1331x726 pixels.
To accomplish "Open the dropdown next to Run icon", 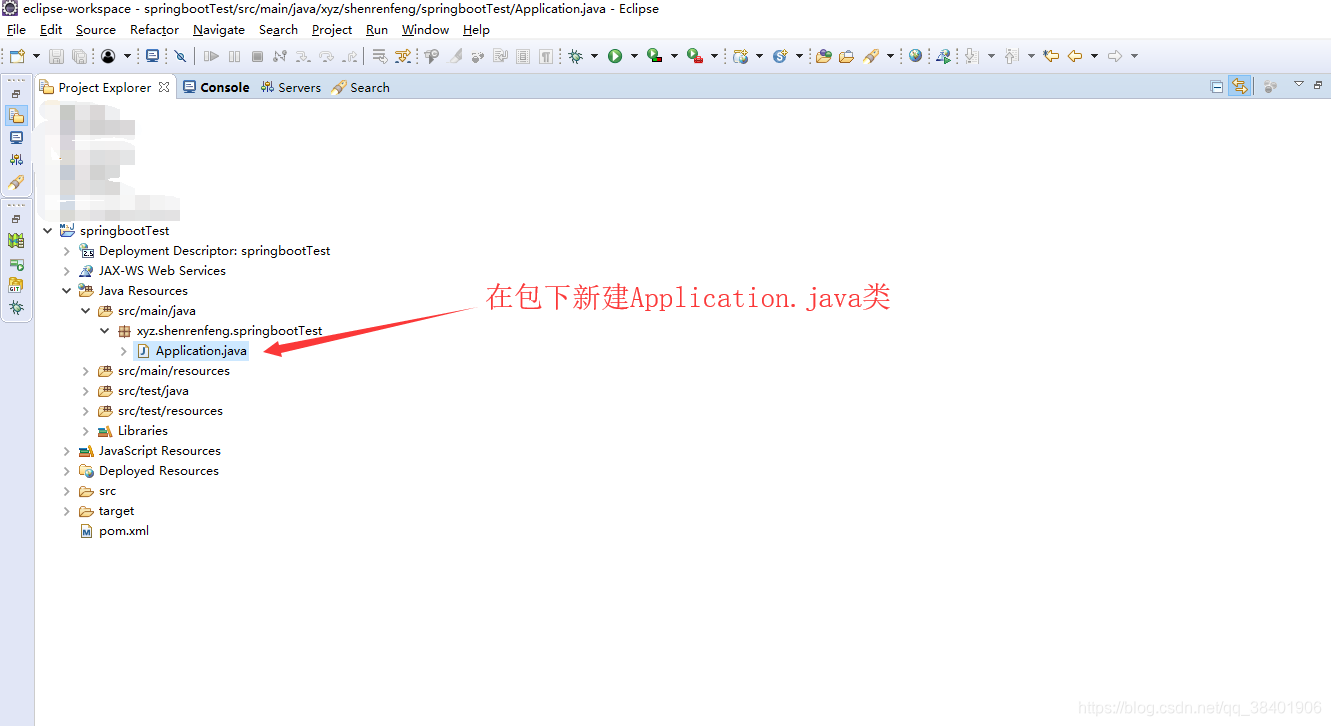I will coord(634,56).
